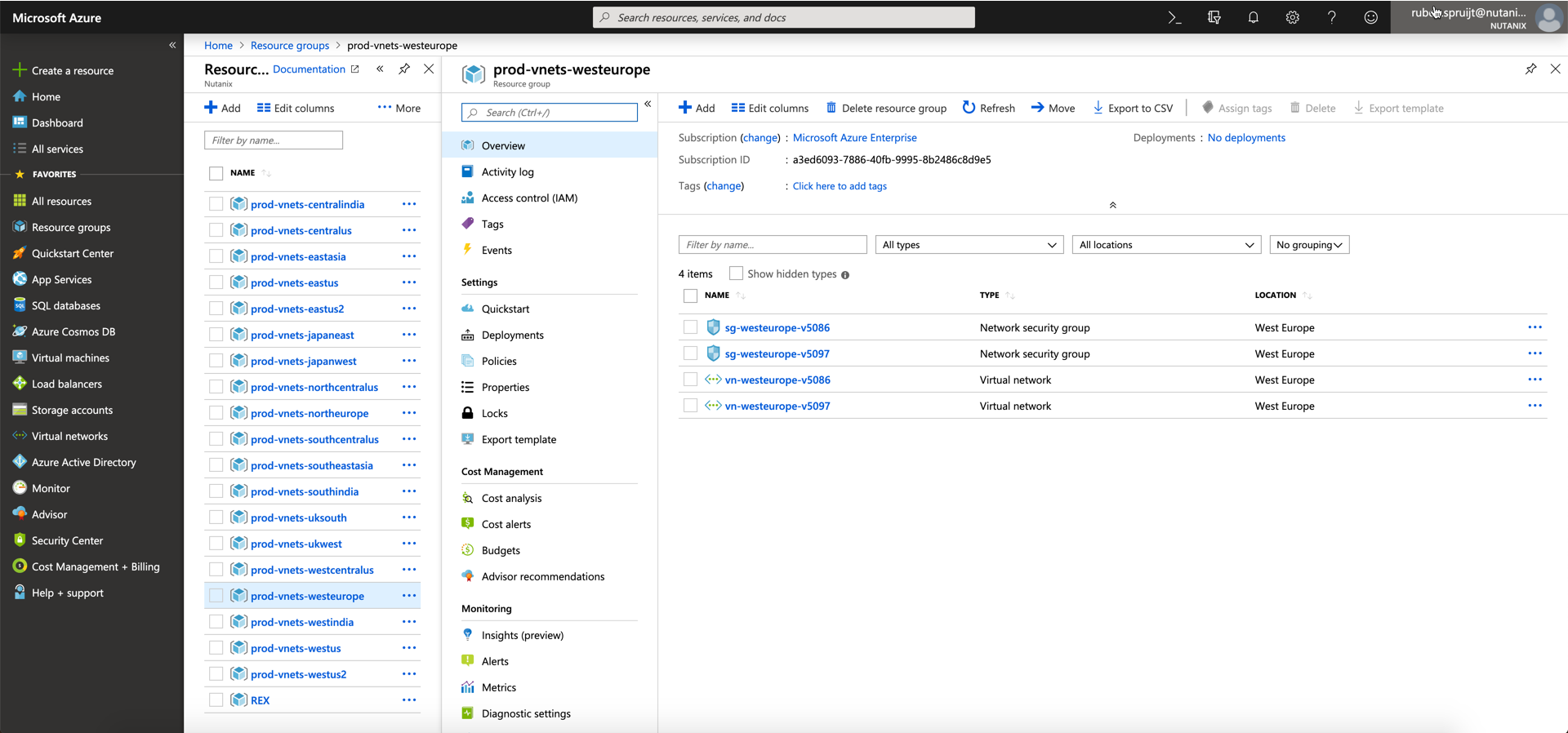Open the All types dropdown
This screenshot has width=1568, height=733.
tap(969, 245)
